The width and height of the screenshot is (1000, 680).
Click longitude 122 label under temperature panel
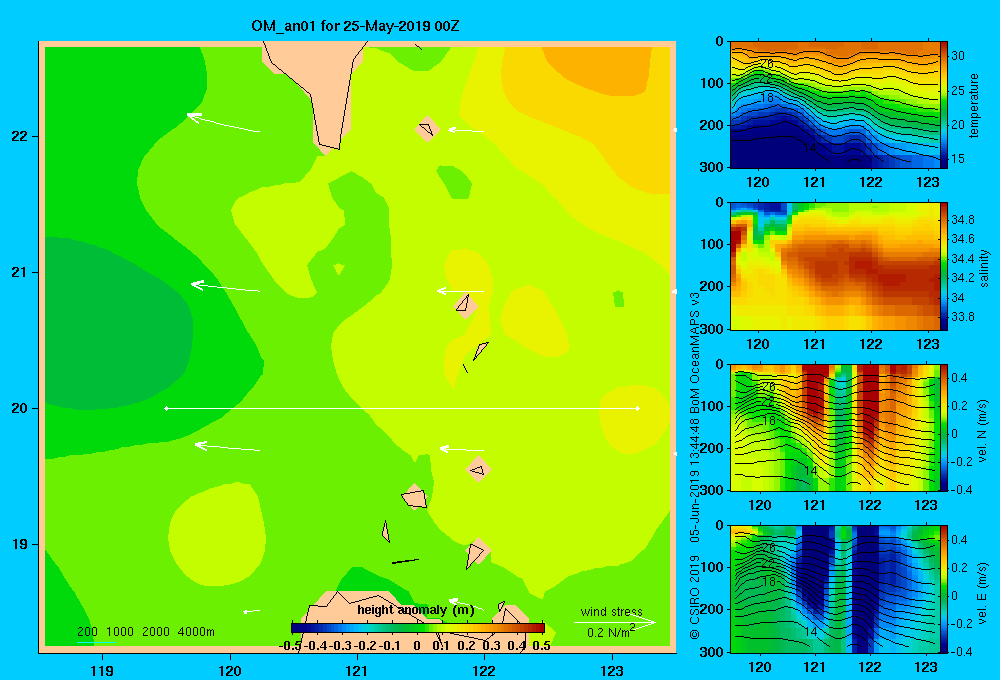click(x=871, y=182)
